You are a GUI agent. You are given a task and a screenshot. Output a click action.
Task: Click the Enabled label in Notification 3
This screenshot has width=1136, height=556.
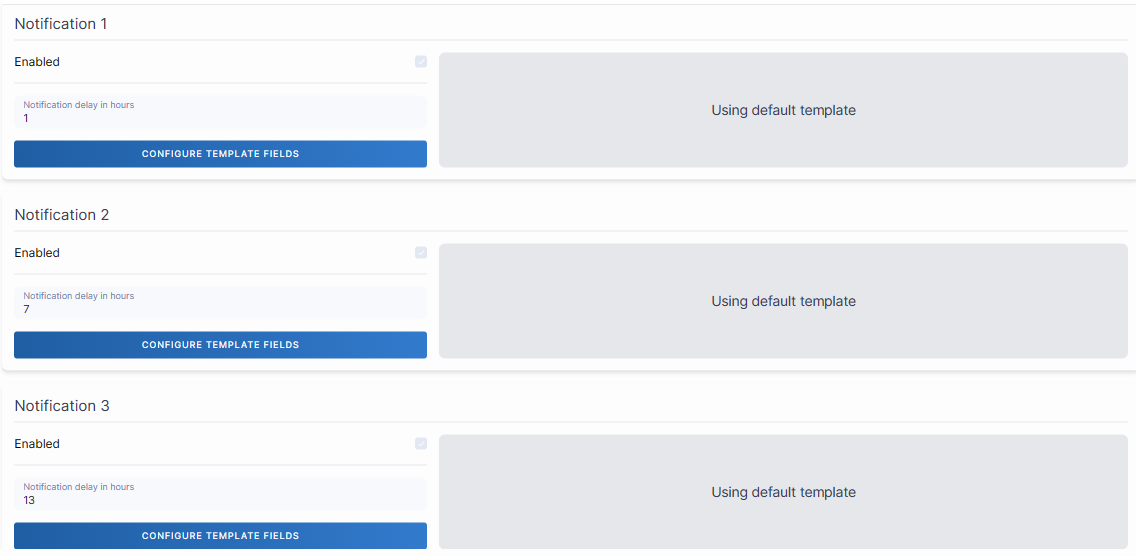coord(37,444)
